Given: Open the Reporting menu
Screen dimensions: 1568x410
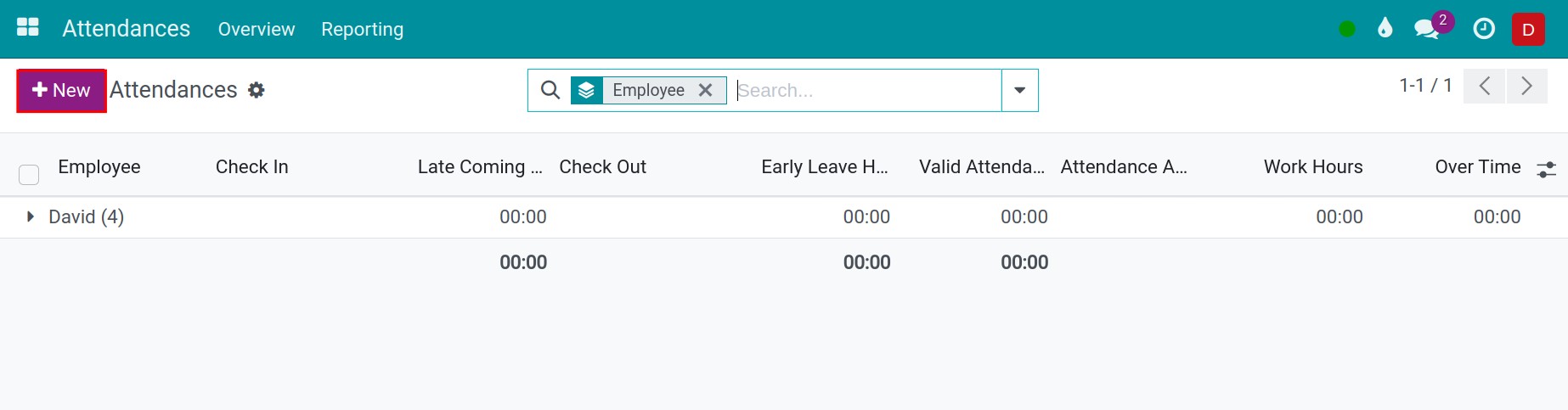Looking at the screenshot, I should coord(363,29).
